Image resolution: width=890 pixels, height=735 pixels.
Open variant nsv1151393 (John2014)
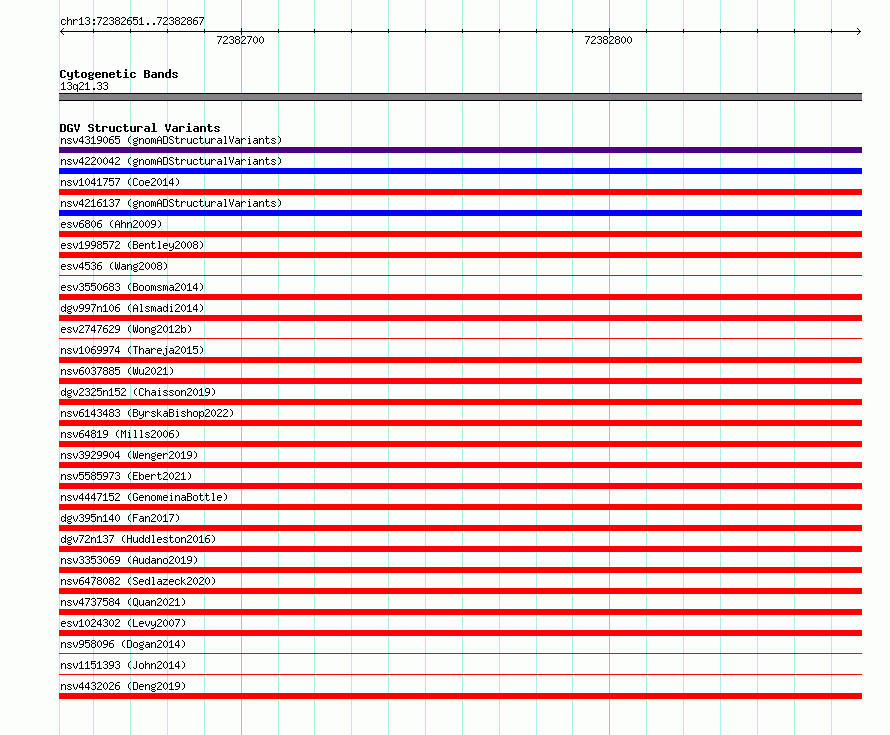tap(123, 665)
